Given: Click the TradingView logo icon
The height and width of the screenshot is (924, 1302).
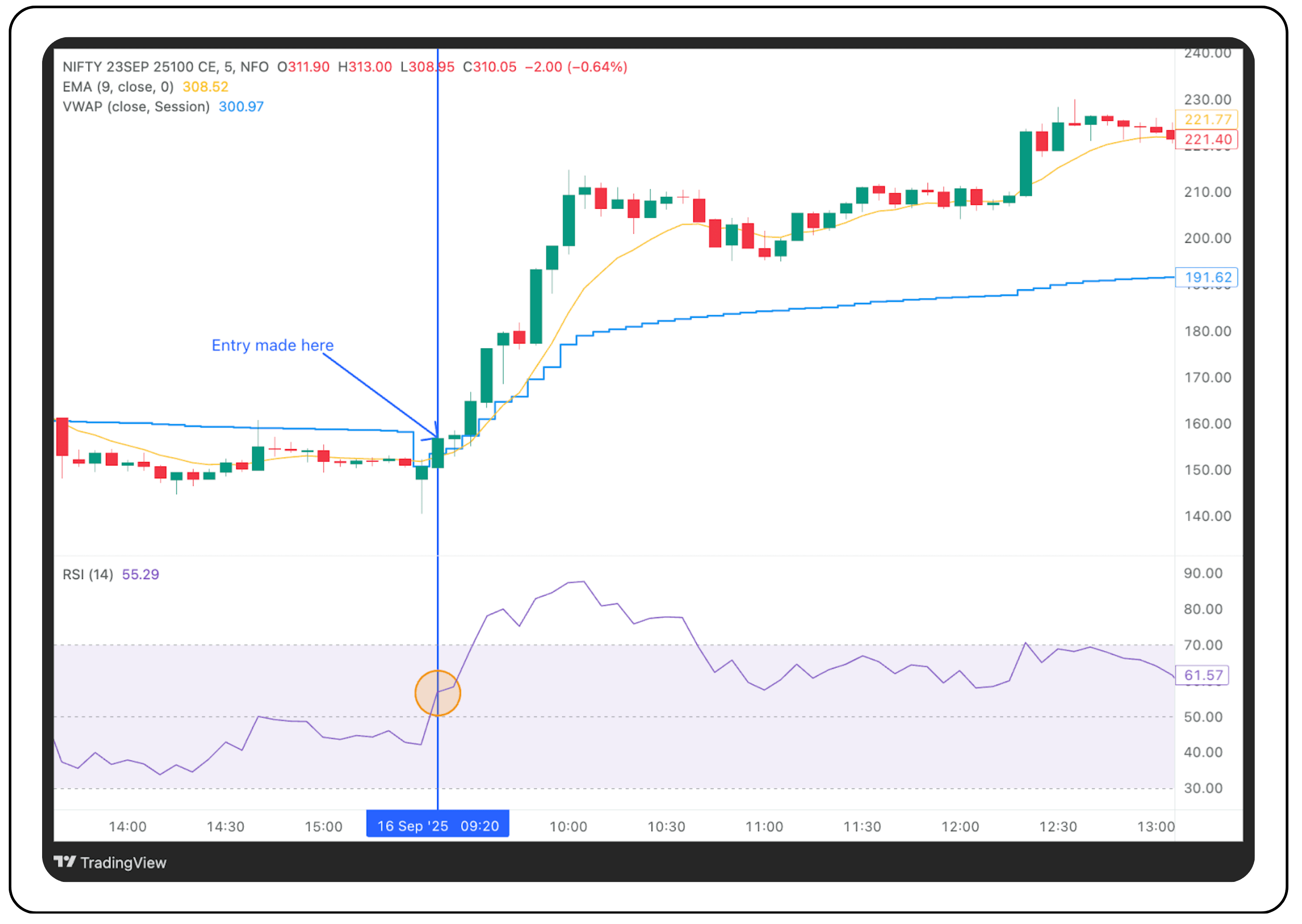Looking at the screenshot, I should tap(64, 861).
